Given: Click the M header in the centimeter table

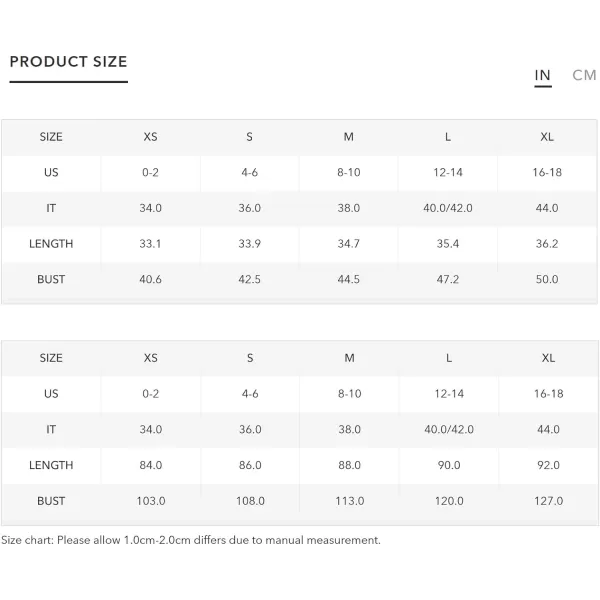Looking at the screenshot, I should coord(349,358).
